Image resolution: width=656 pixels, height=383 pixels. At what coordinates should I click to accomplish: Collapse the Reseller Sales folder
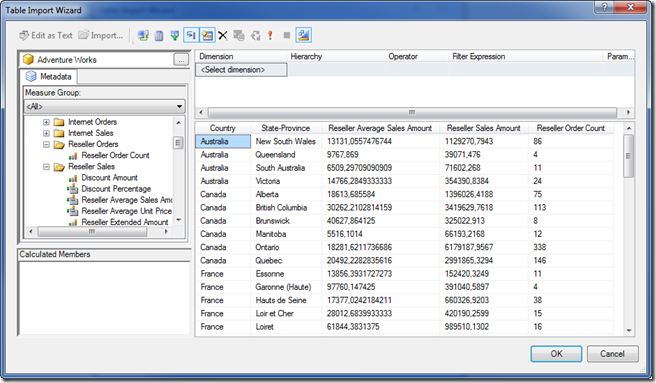46,167
